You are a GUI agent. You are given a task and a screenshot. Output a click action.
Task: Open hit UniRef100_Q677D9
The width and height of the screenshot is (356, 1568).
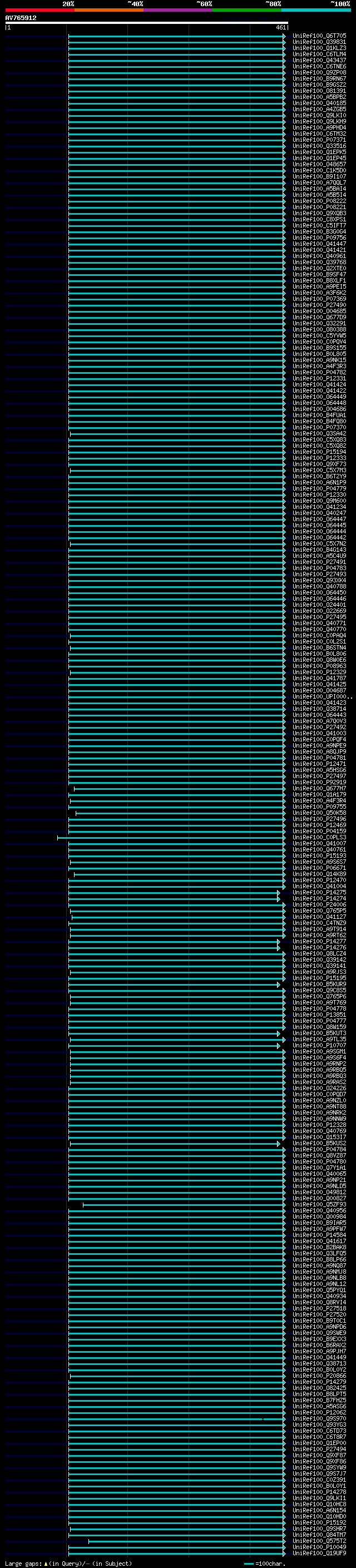[x=319, y=317]
